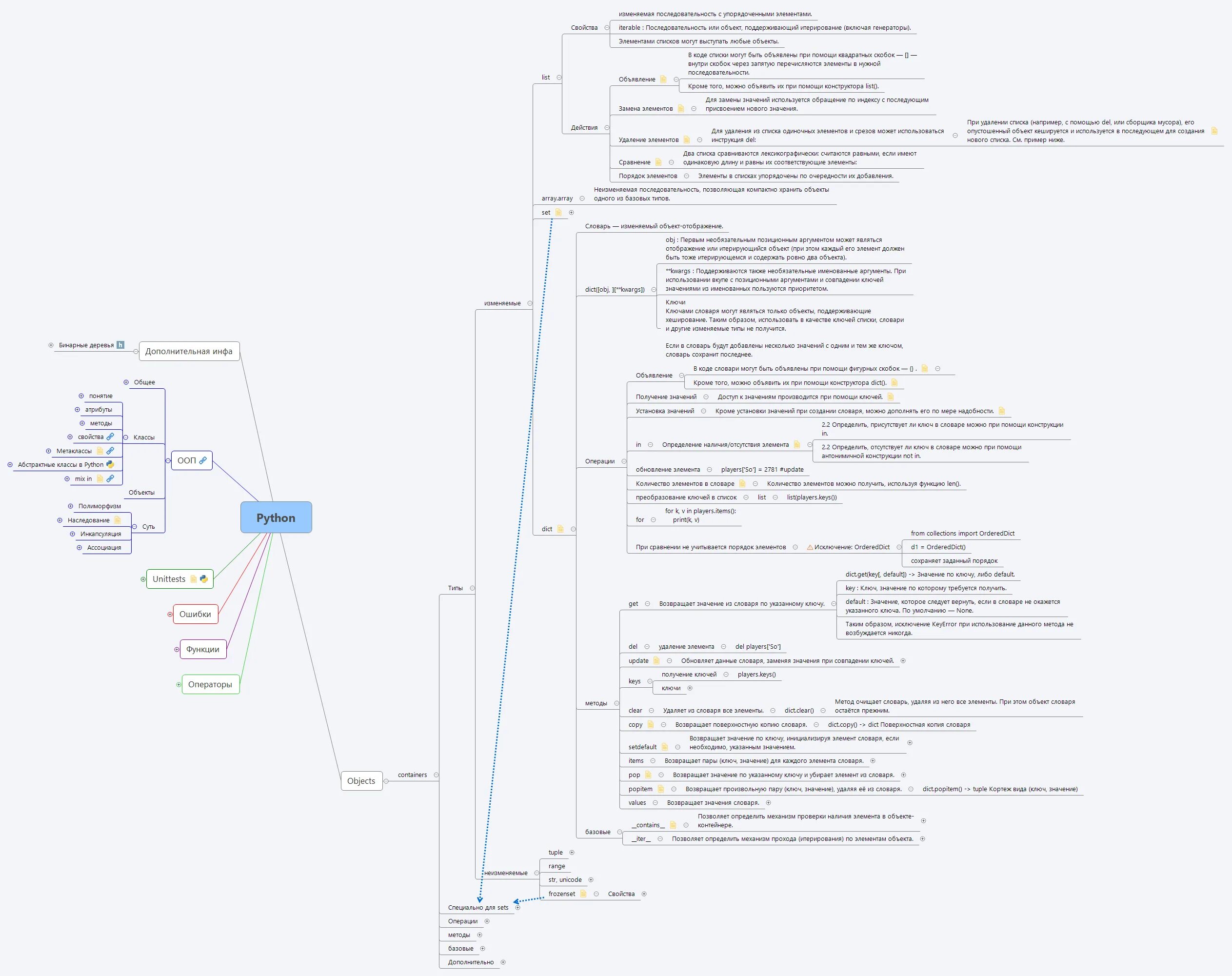This screenshot has height=976, width=1232.
Task: Select the array.array node
Action: coord(557,199)
